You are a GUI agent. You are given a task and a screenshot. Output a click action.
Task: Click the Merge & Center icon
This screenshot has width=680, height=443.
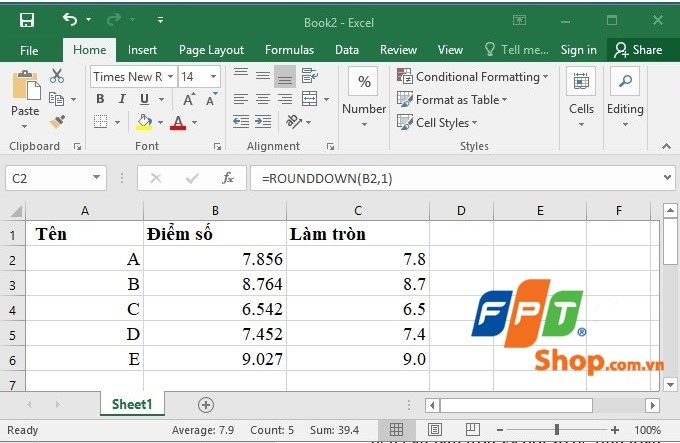coord(310,99)
